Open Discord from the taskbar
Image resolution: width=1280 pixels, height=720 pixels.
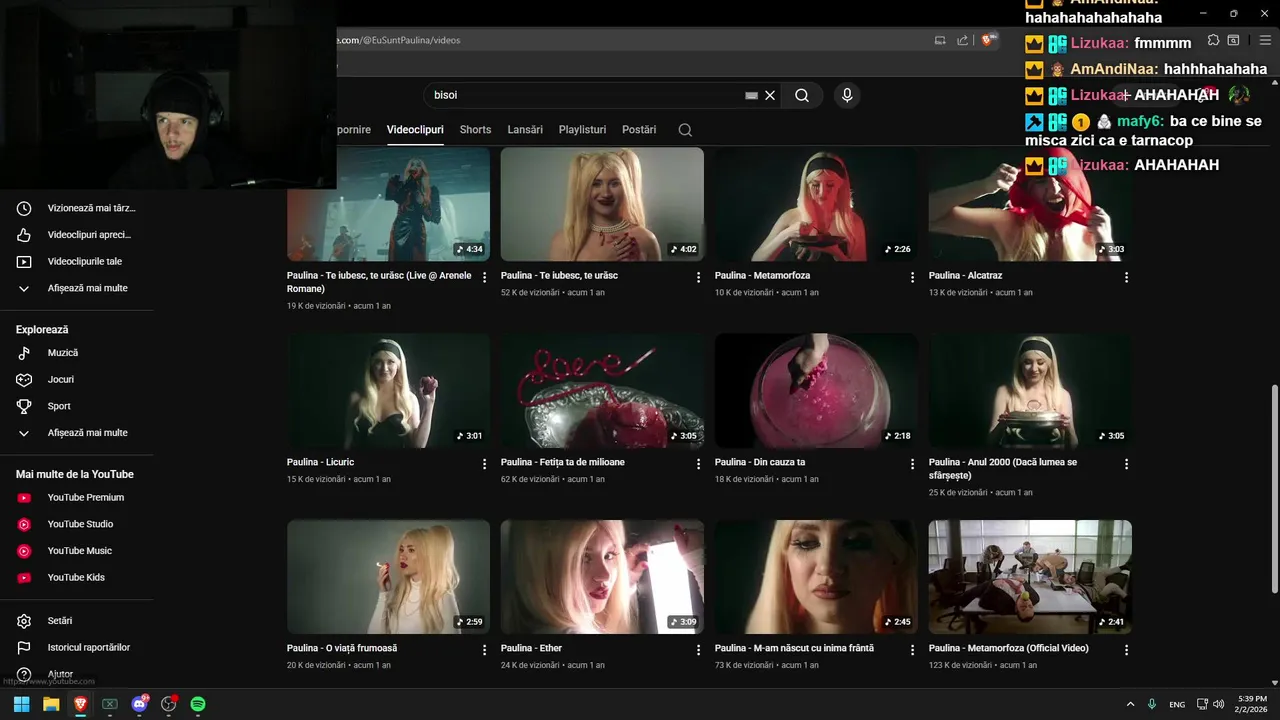(x=139, y=704)
